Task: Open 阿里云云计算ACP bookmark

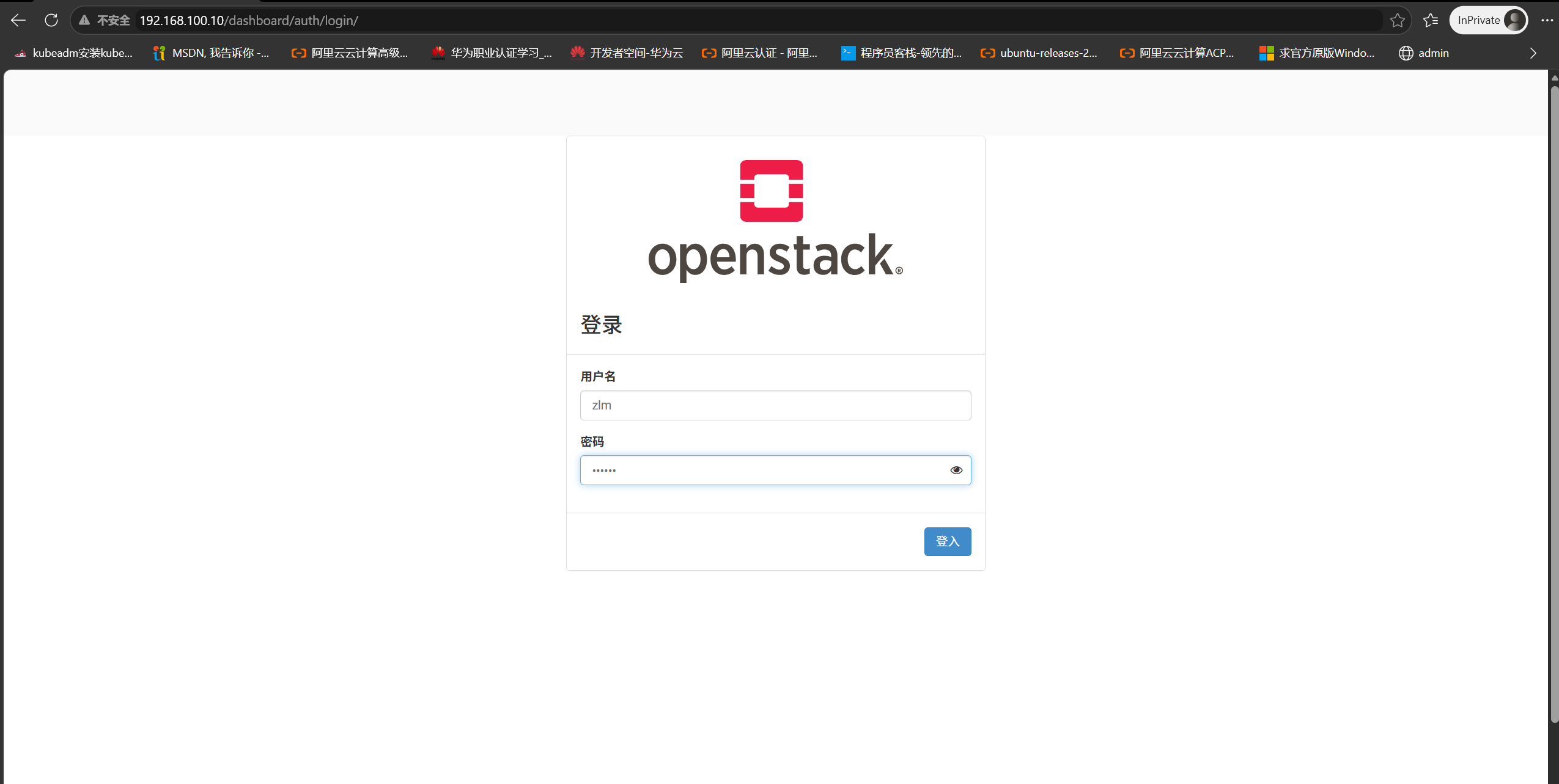Action: 1177,53
